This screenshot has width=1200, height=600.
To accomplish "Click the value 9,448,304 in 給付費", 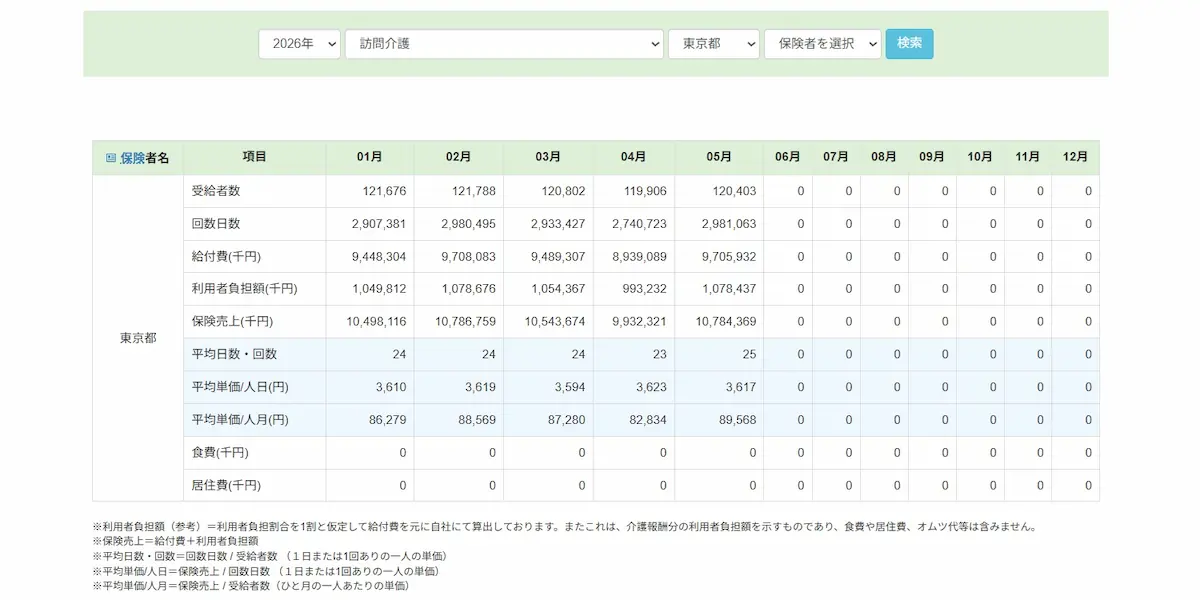I will coord(379,257).
